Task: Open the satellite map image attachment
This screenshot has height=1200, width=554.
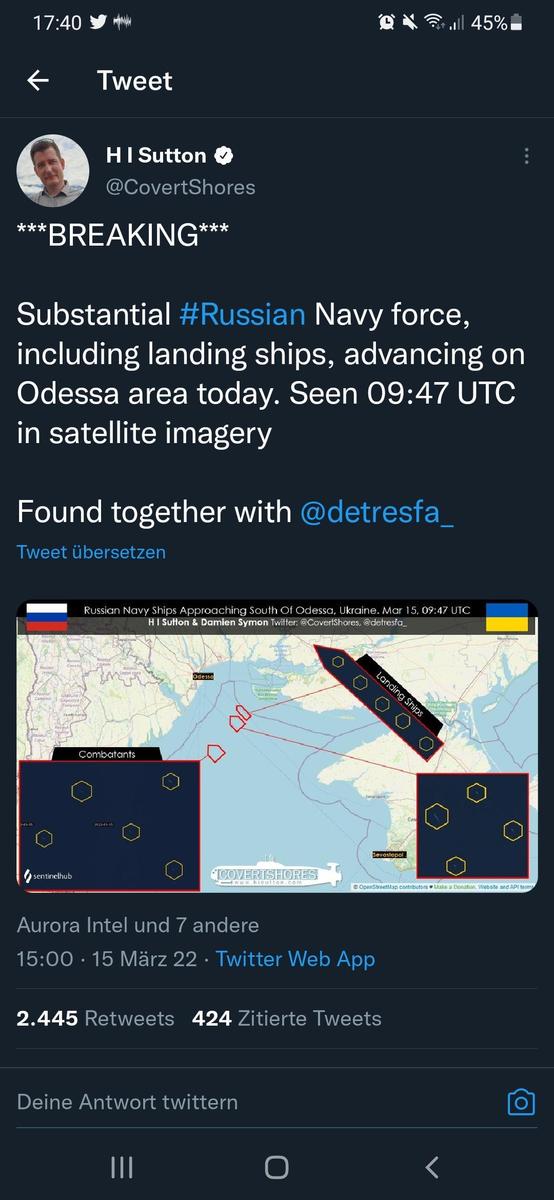Action: point(277,746)
